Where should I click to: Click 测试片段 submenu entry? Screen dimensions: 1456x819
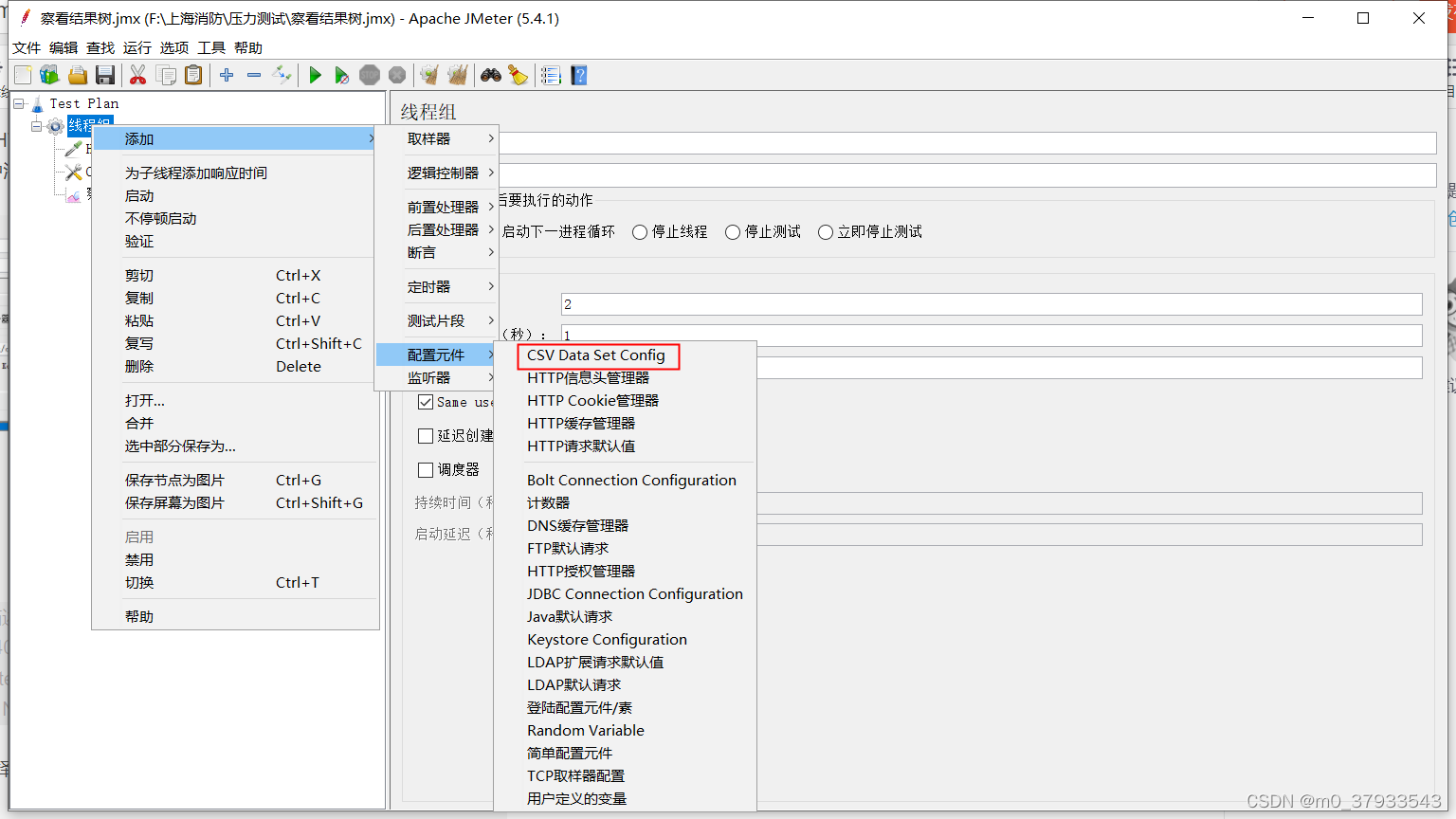(437, 320)
